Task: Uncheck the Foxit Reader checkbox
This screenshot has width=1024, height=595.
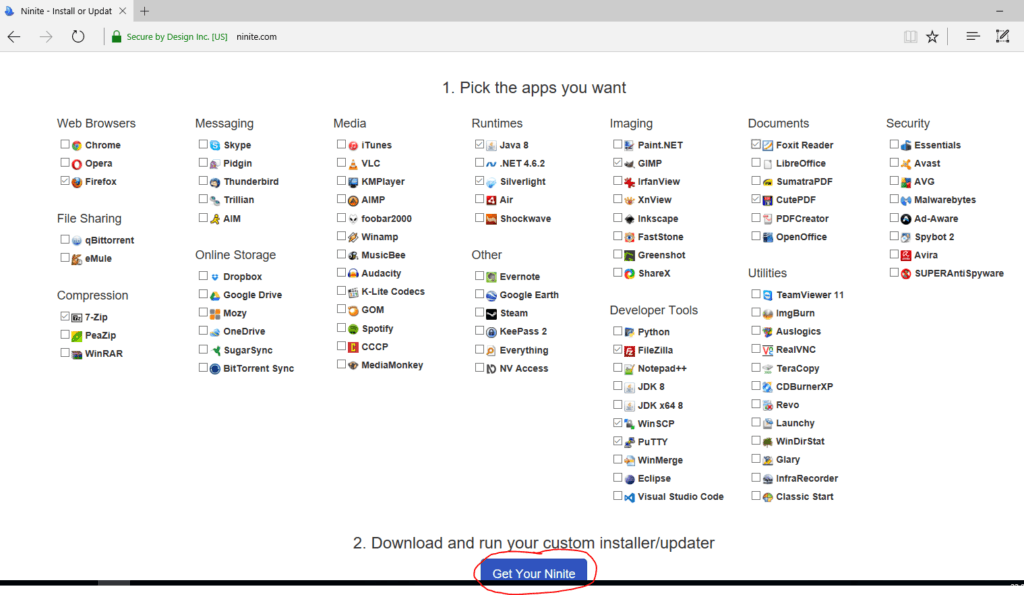Action: click(756, 144)
